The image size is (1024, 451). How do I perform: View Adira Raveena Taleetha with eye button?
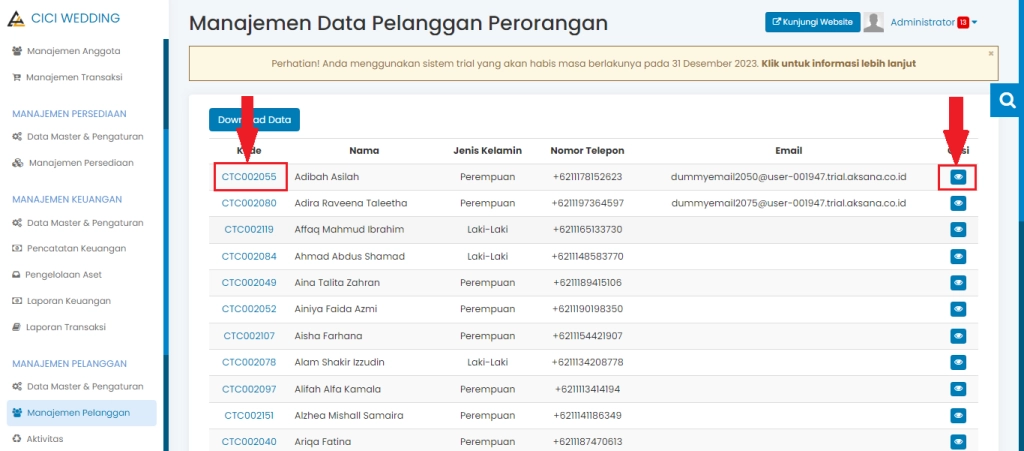point(957,204)
